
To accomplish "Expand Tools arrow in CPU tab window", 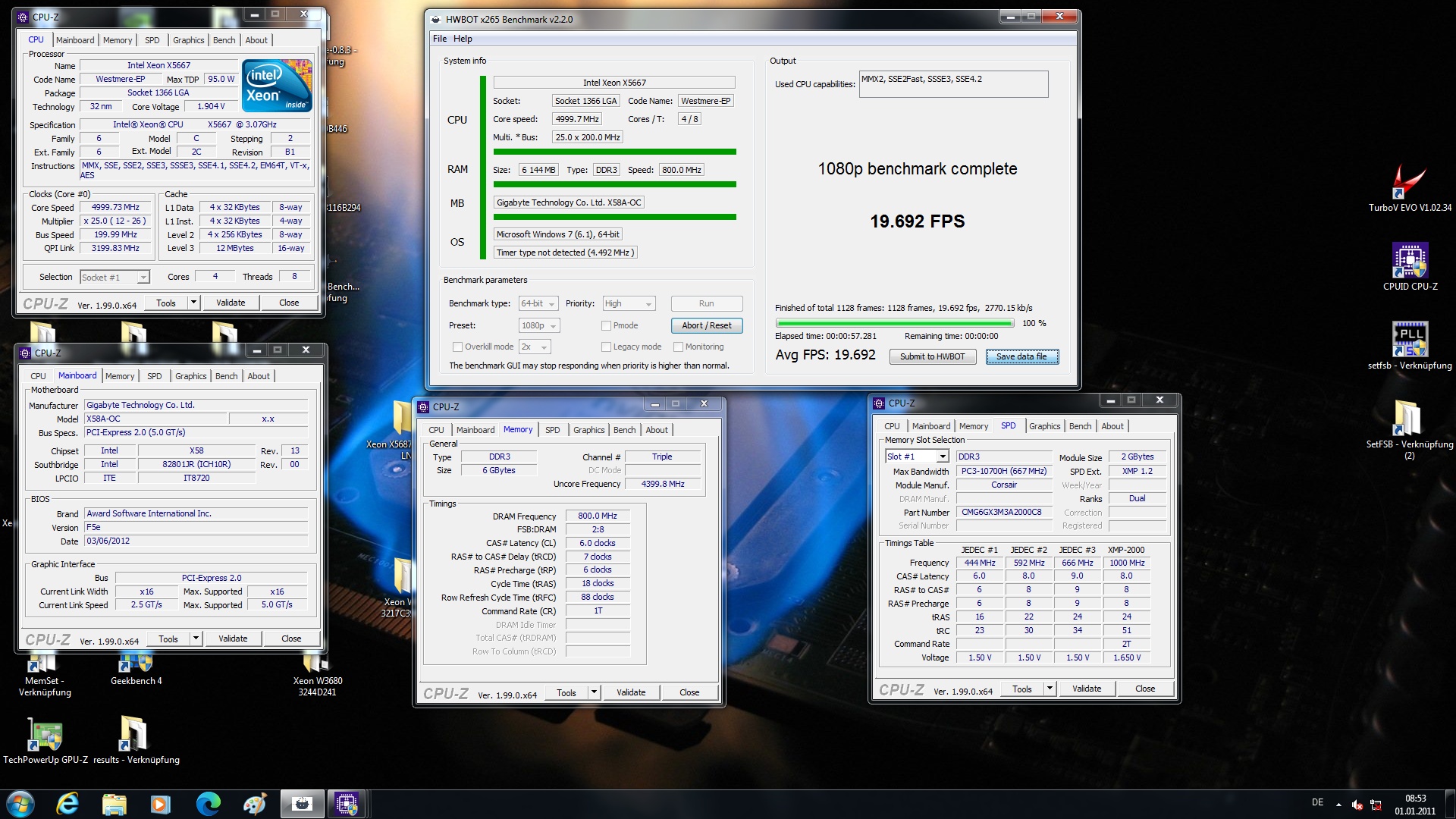I will [x=193, y=303].
